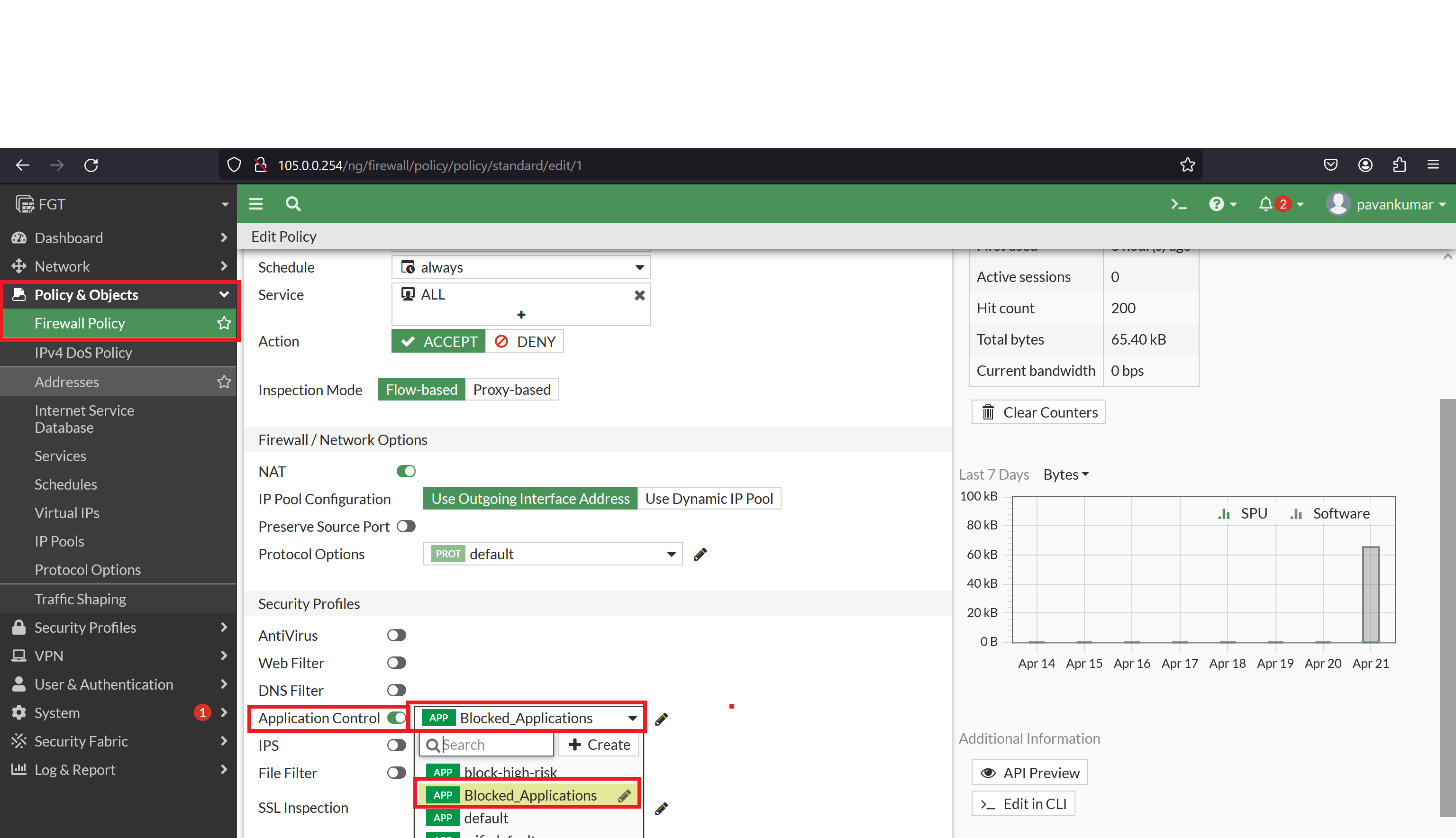Enable the Web Filter toggle

click(397, 663)
